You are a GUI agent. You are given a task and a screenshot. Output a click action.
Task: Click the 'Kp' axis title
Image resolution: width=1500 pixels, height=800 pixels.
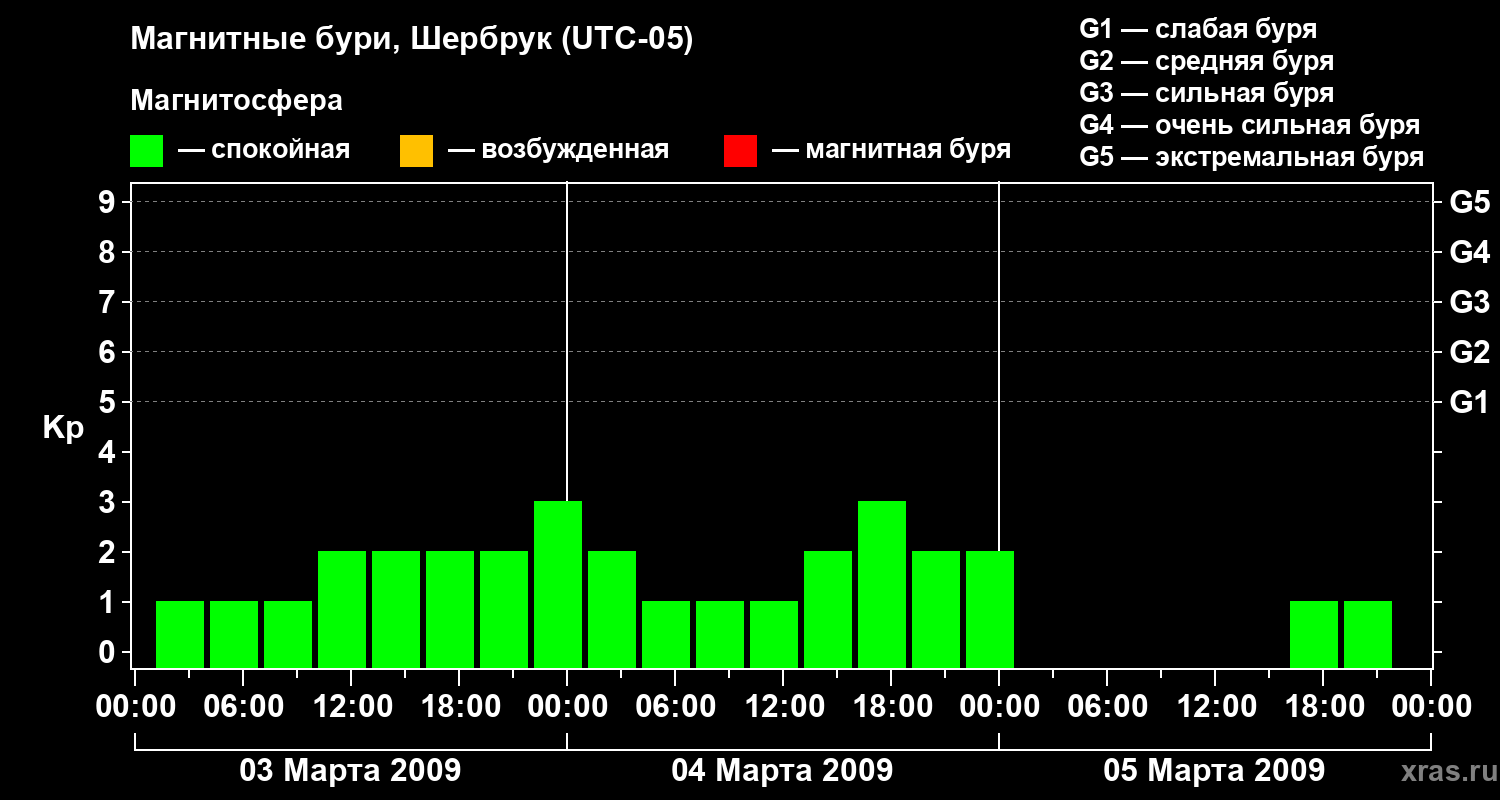(x=63, y=429)
